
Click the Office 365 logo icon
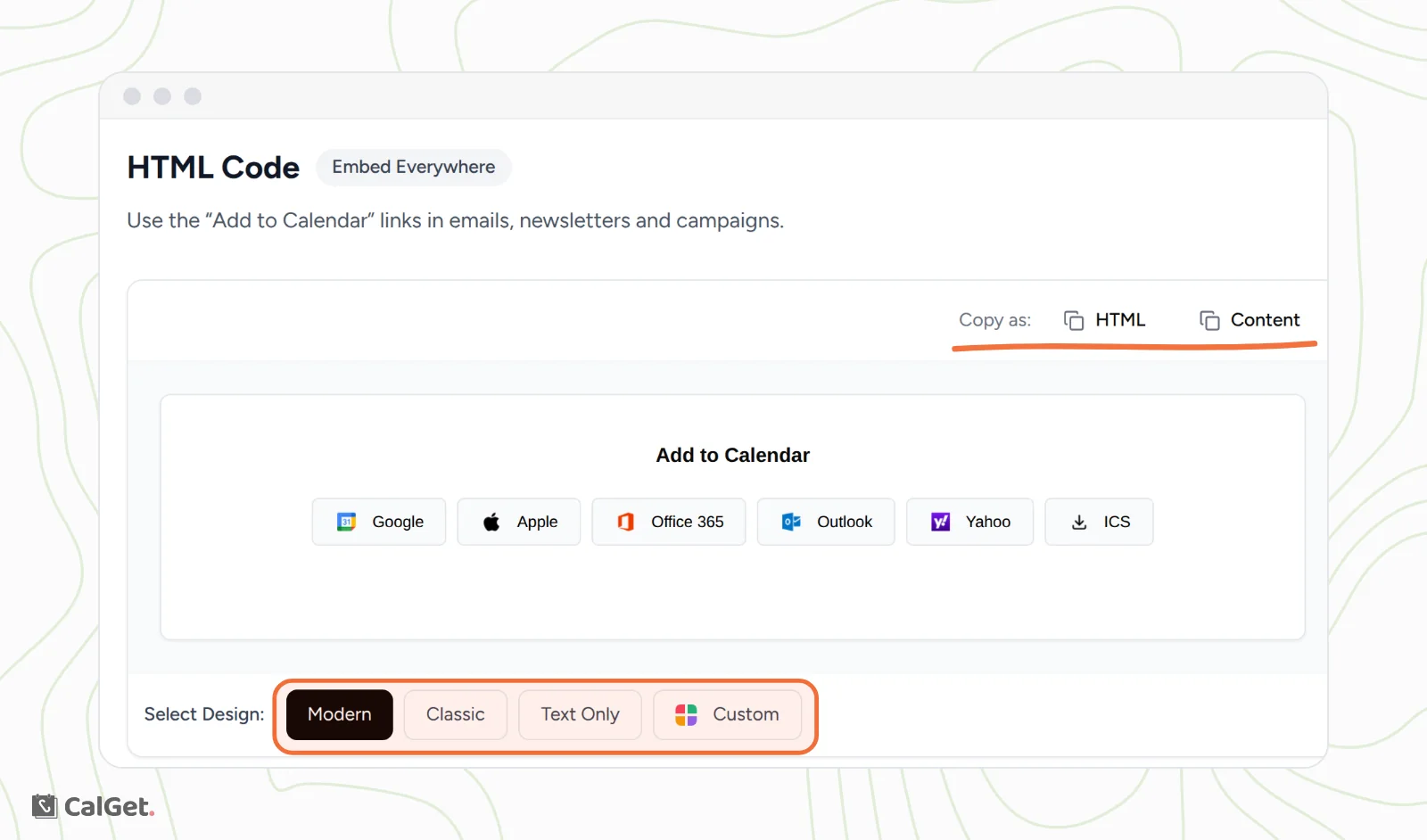626,522
